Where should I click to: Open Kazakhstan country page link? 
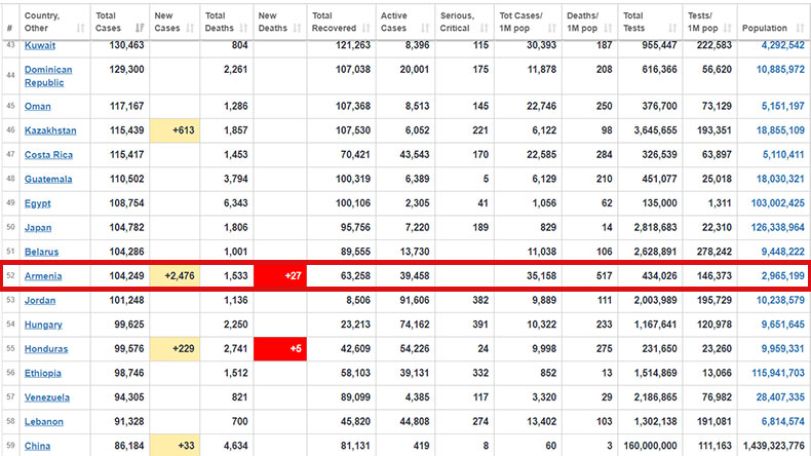(x=50, y=130)
